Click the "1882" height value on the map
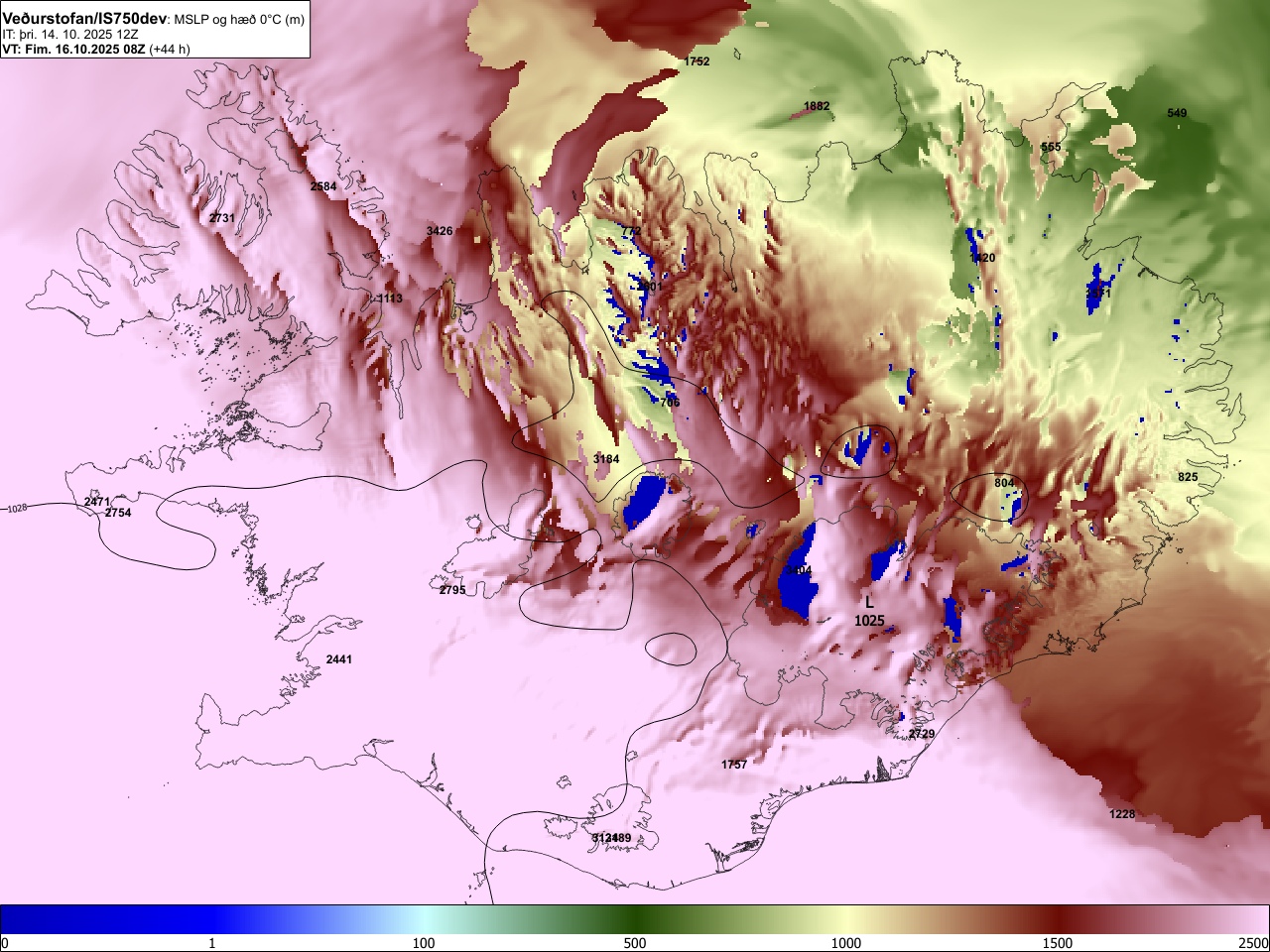 (x=817, y=106)
